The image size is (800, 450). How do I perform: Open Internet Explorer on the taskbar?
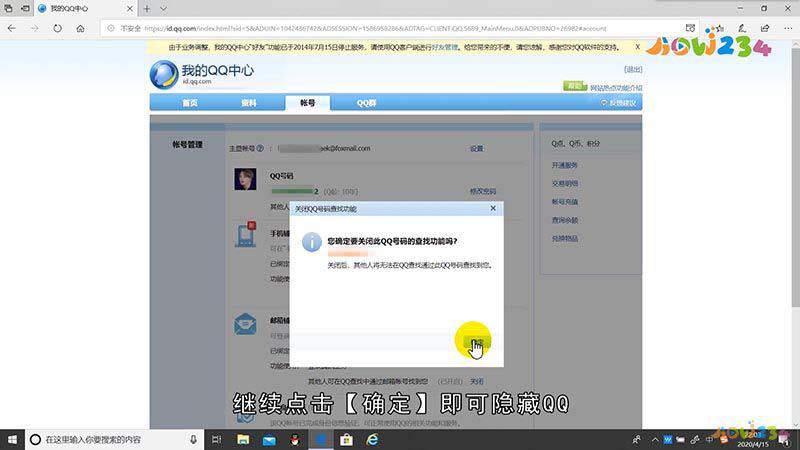click(372, 439)
